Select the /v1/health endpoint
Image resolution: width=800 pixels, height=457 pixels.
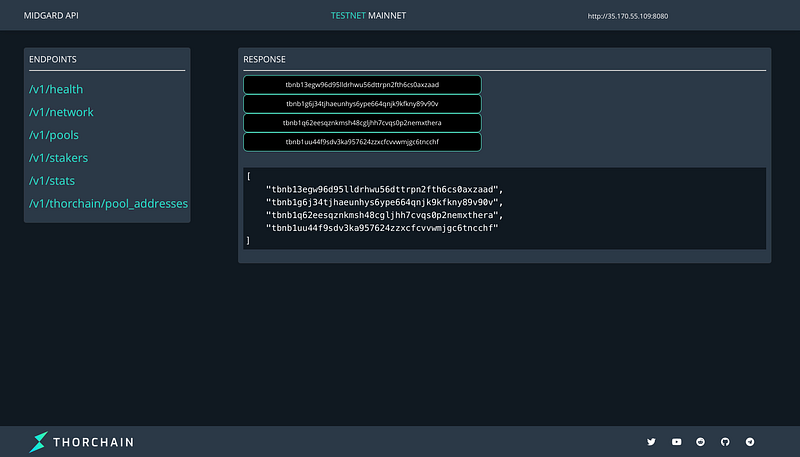tap(56, 89)
